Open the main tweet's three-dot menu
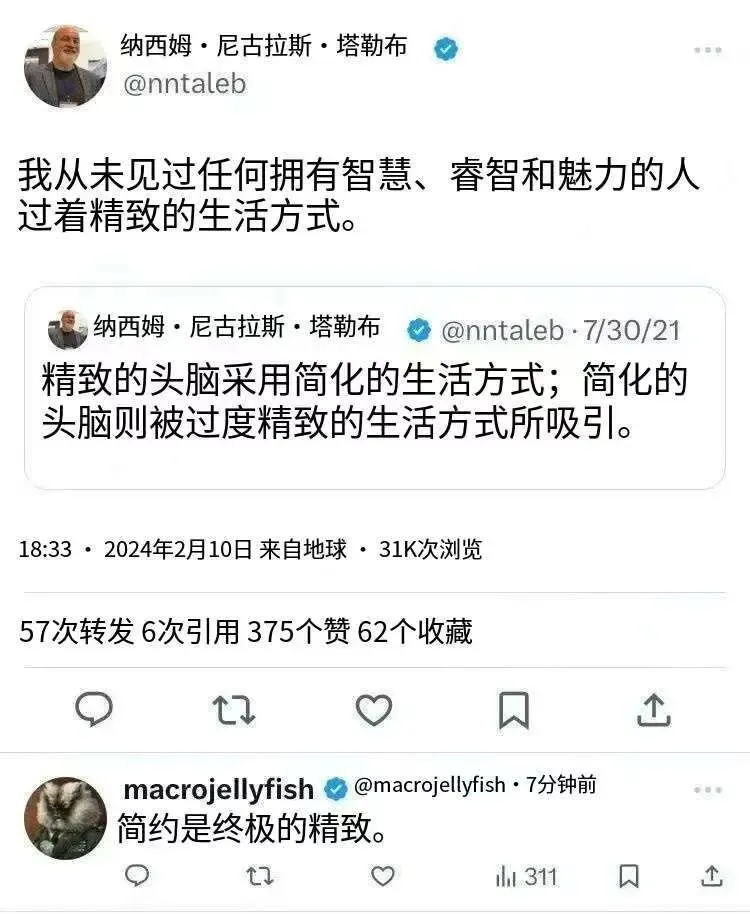Viewport: 750px width, 914px height. 708,51
